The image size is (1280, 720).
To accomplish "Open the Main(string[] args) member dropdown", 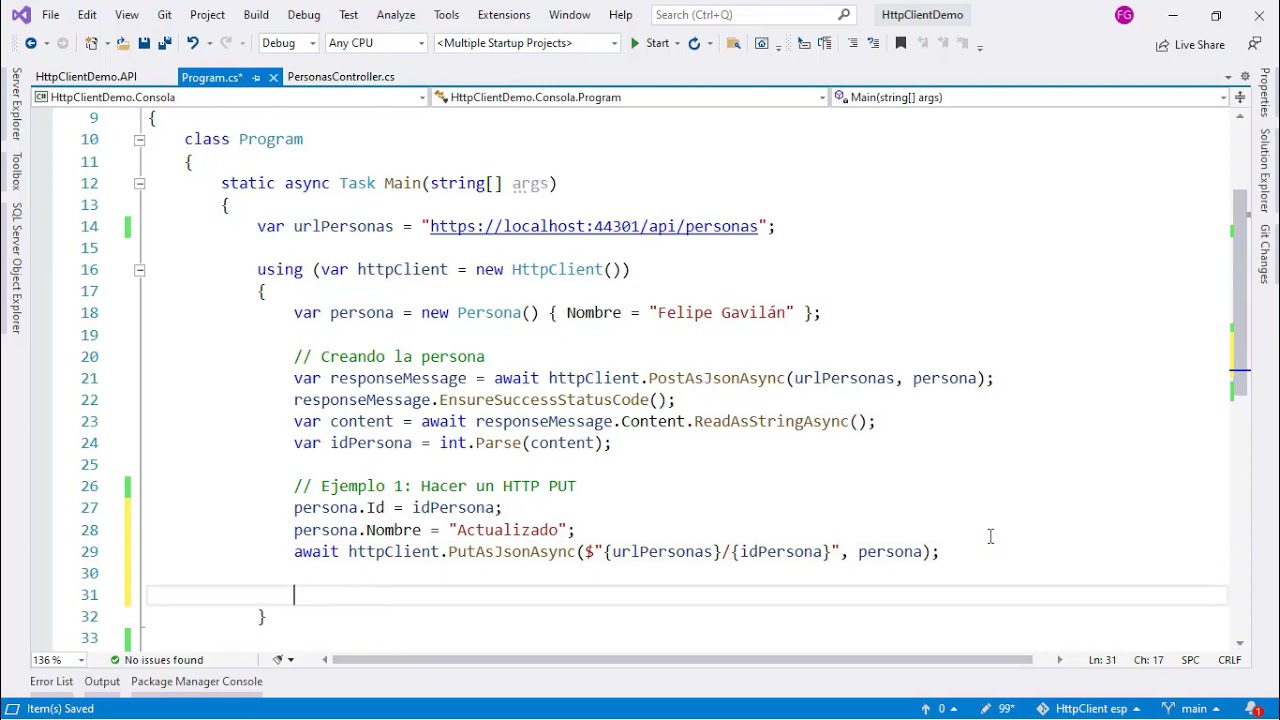I will click(x=1030, y=97).
